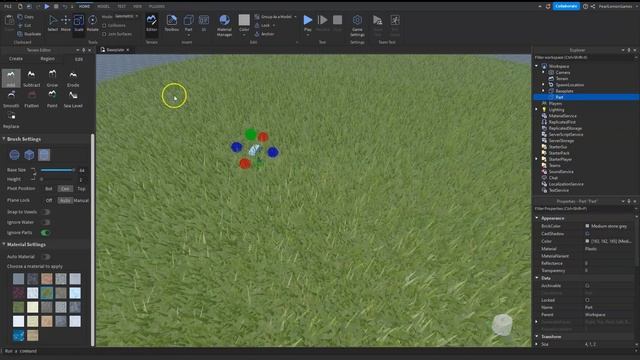This screenshot has width=640, height=360.
Task: Open the Toolbox panel
Action: coord(171,23)
